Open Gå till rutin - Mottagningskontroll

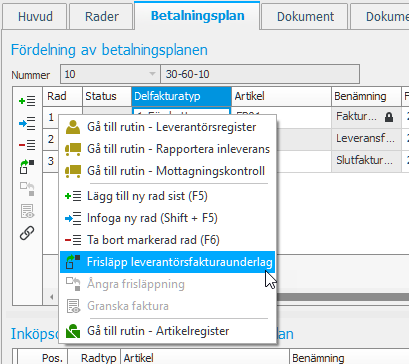point(168,171)
